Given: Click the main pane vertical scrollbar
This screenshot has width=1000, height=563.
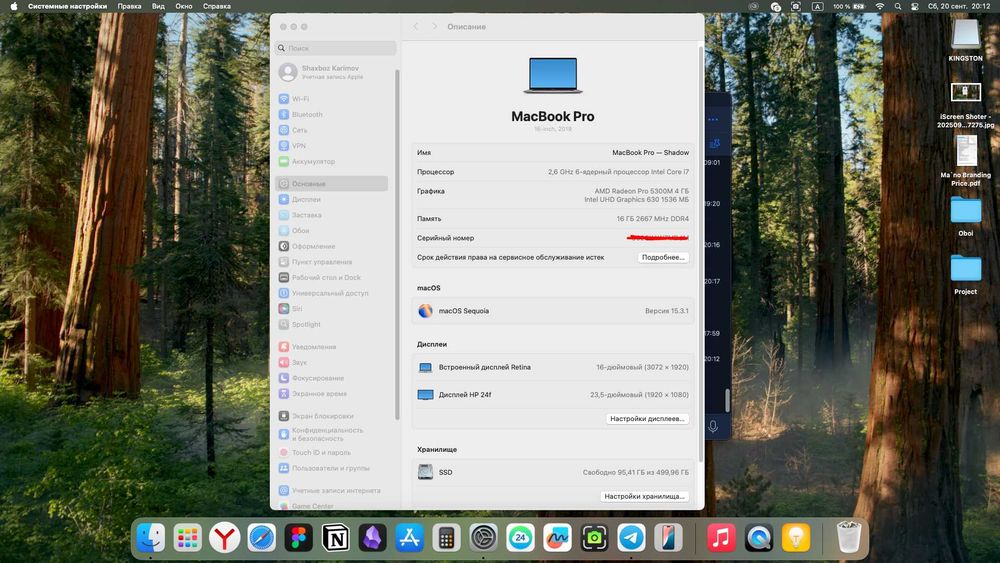Looking at the screenshot, I should click(x=701, y=254).
